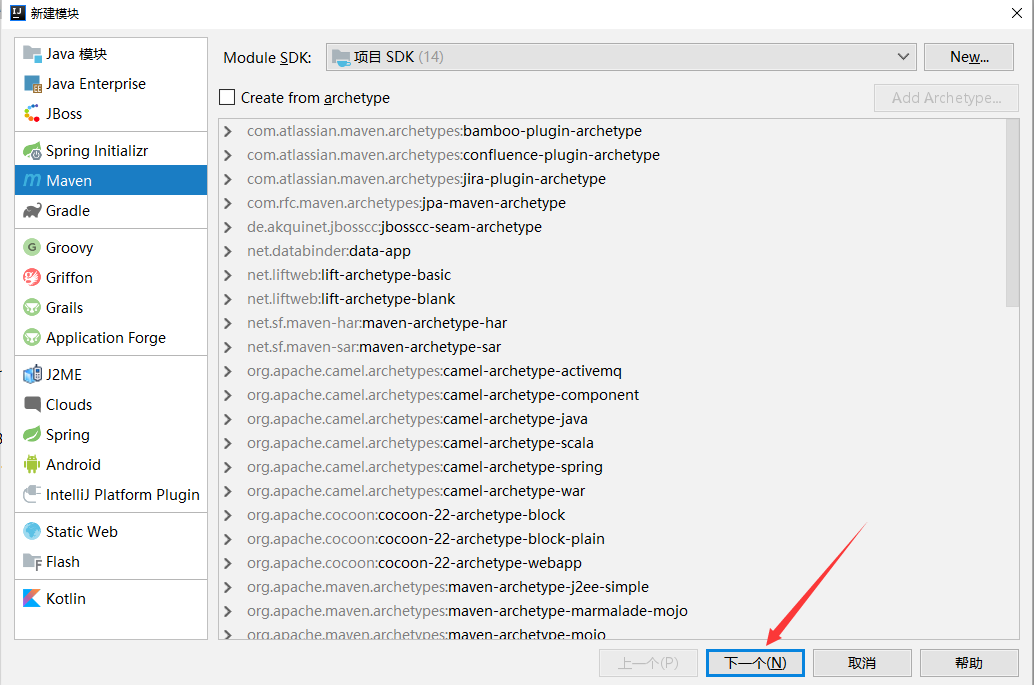Select camel-archetype-spring row
The width and height of the screenshot is (1034, 685).
[x=612, y=467]
